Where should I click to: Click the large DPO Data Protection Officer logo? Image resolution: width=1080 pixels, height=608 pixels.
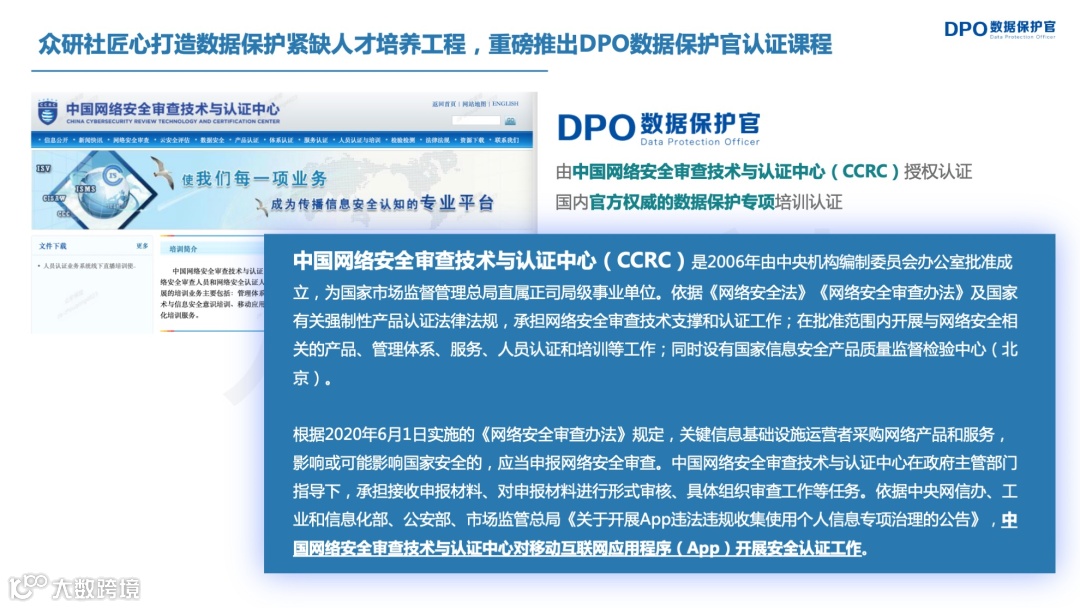[658, 128]
